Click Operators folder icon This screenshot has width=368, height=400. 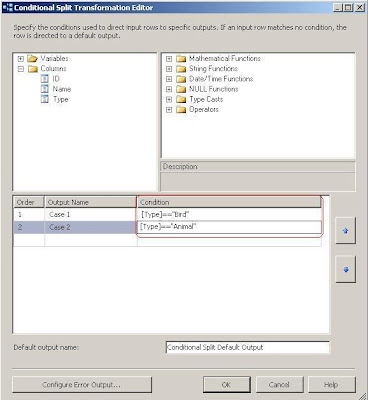click(181, 110)
